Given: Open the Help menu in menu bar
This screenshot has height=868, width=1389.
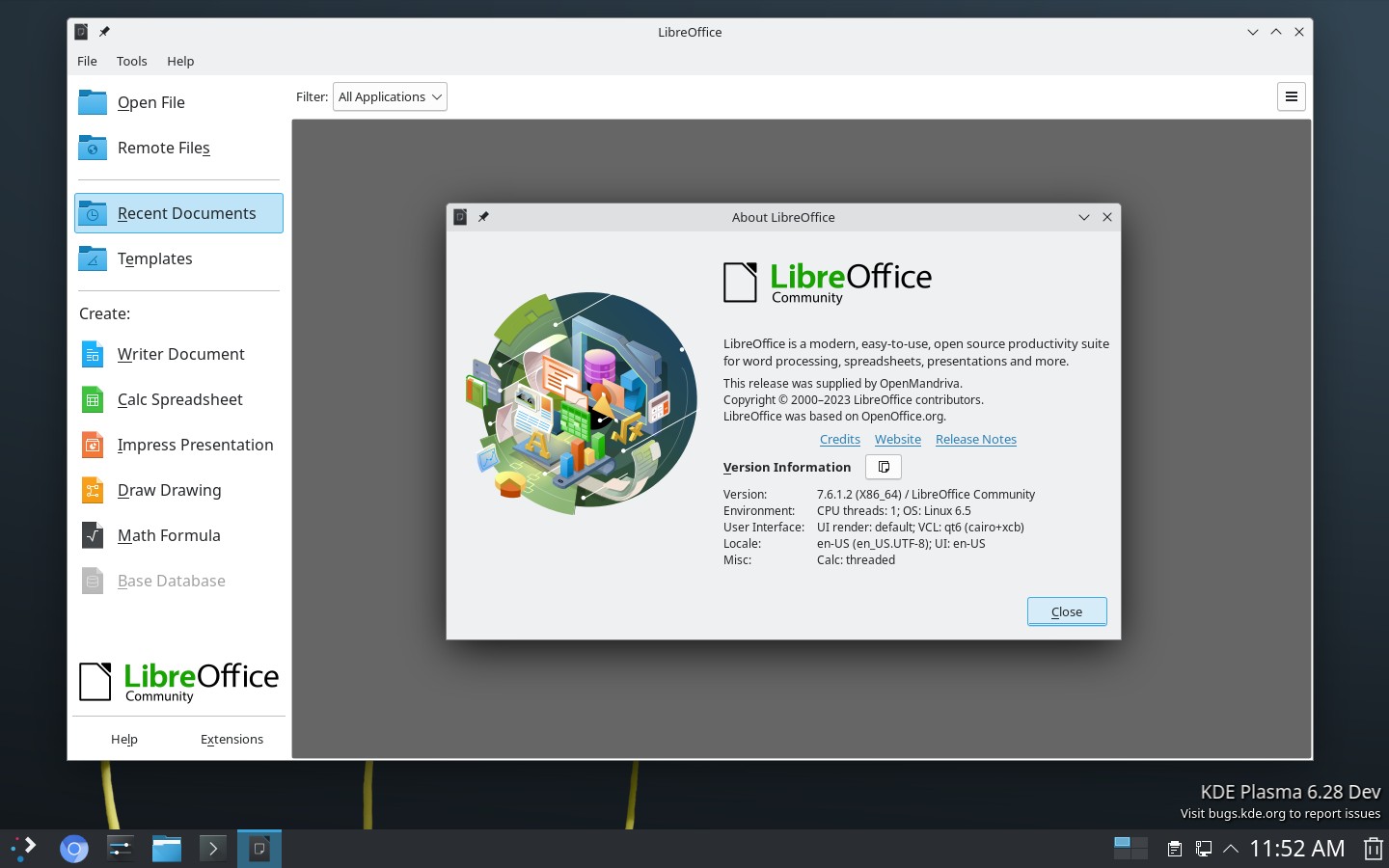Looking at the screenshot, I should click(x=180, y=61).
